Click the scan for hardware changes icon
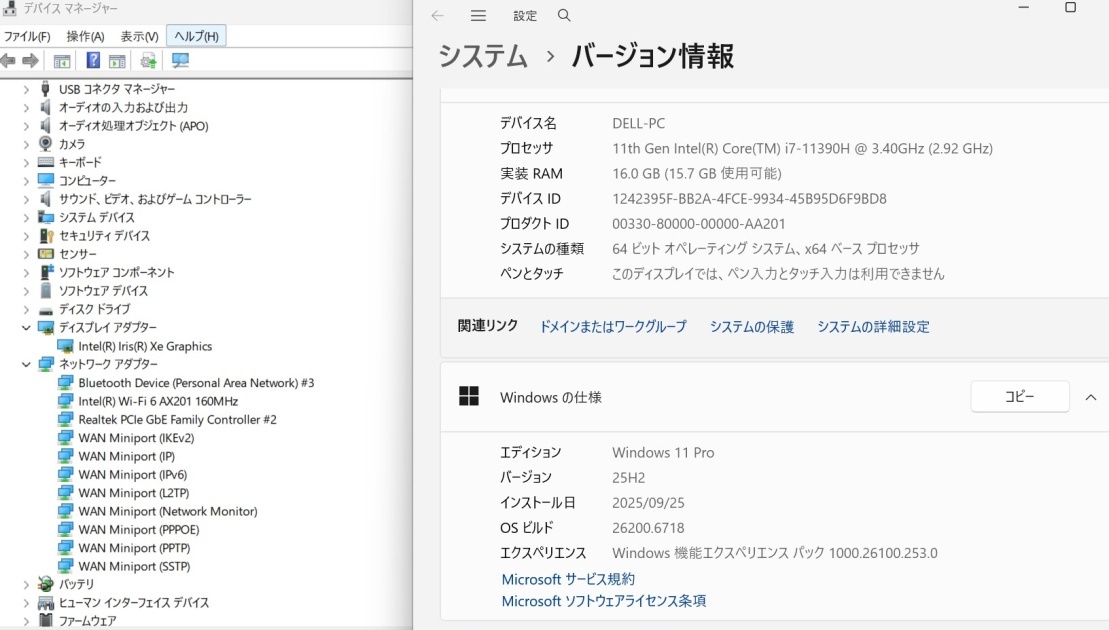The width and height of the screenshot is (1109, 630). (x=180, y=61)
